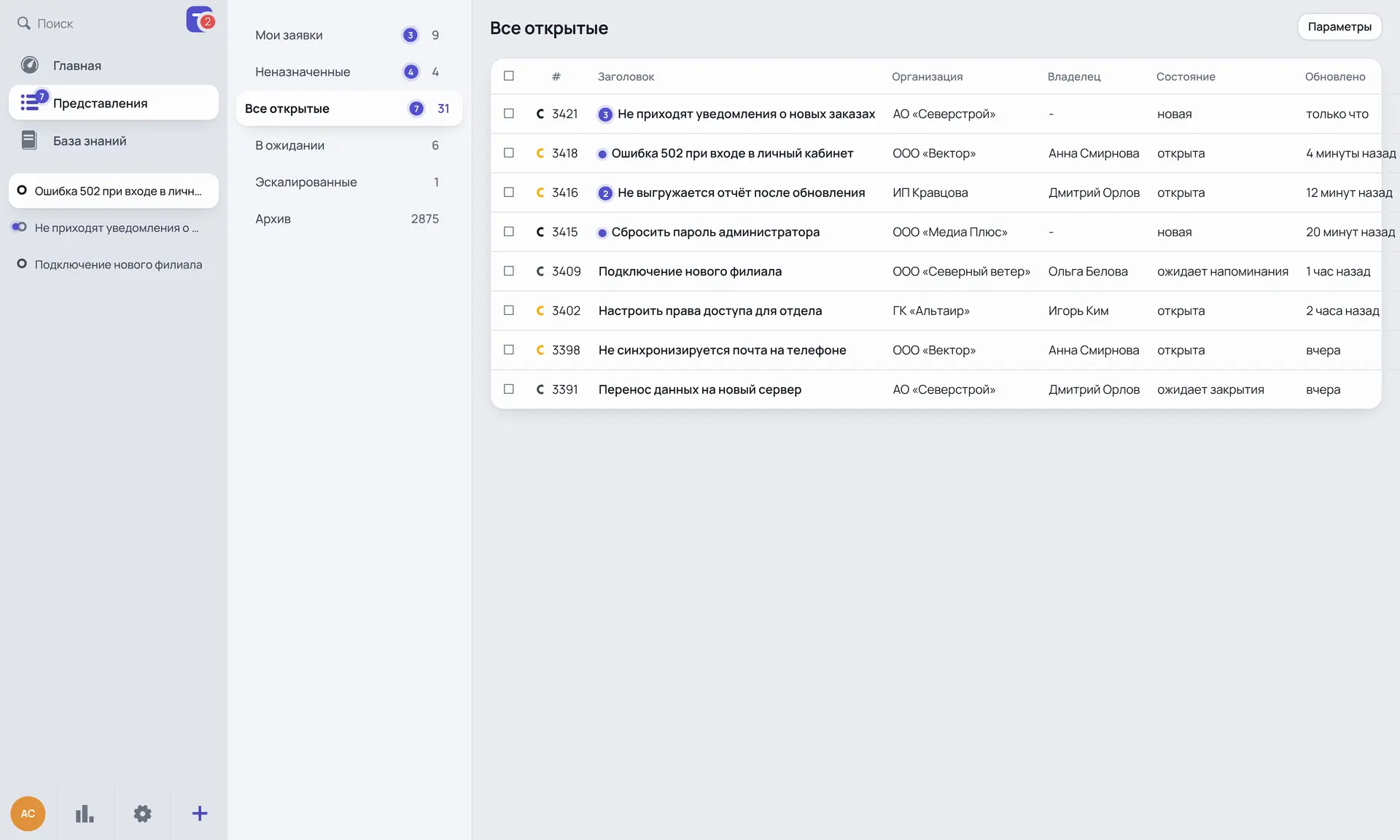Image resolution: width=1400 pixels, height=840 pixels.
Task: Click orange state icon of ticket 3416
Action: pyautogui.click(x=540, y=192)
